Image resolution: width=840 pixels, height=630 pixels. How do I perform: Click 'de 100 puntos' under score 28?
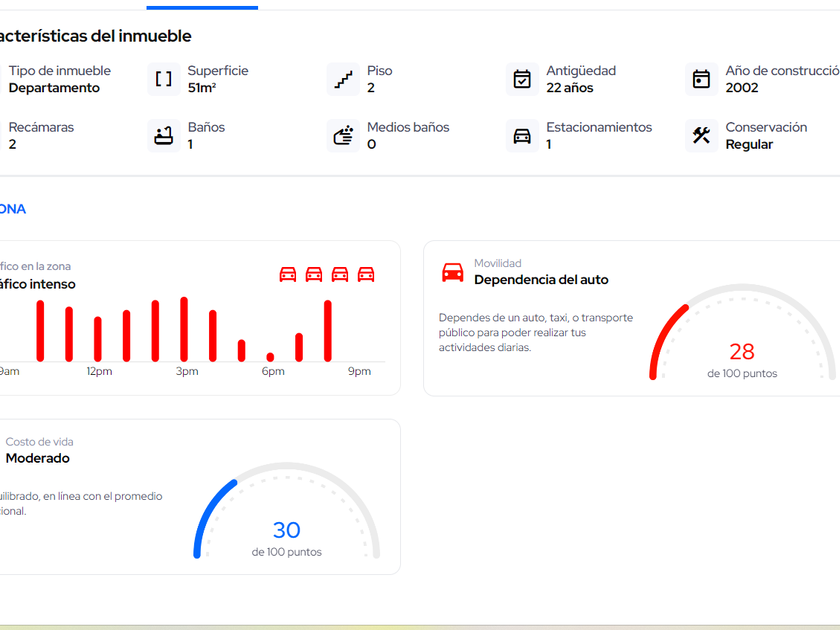[x=742, y=373]
